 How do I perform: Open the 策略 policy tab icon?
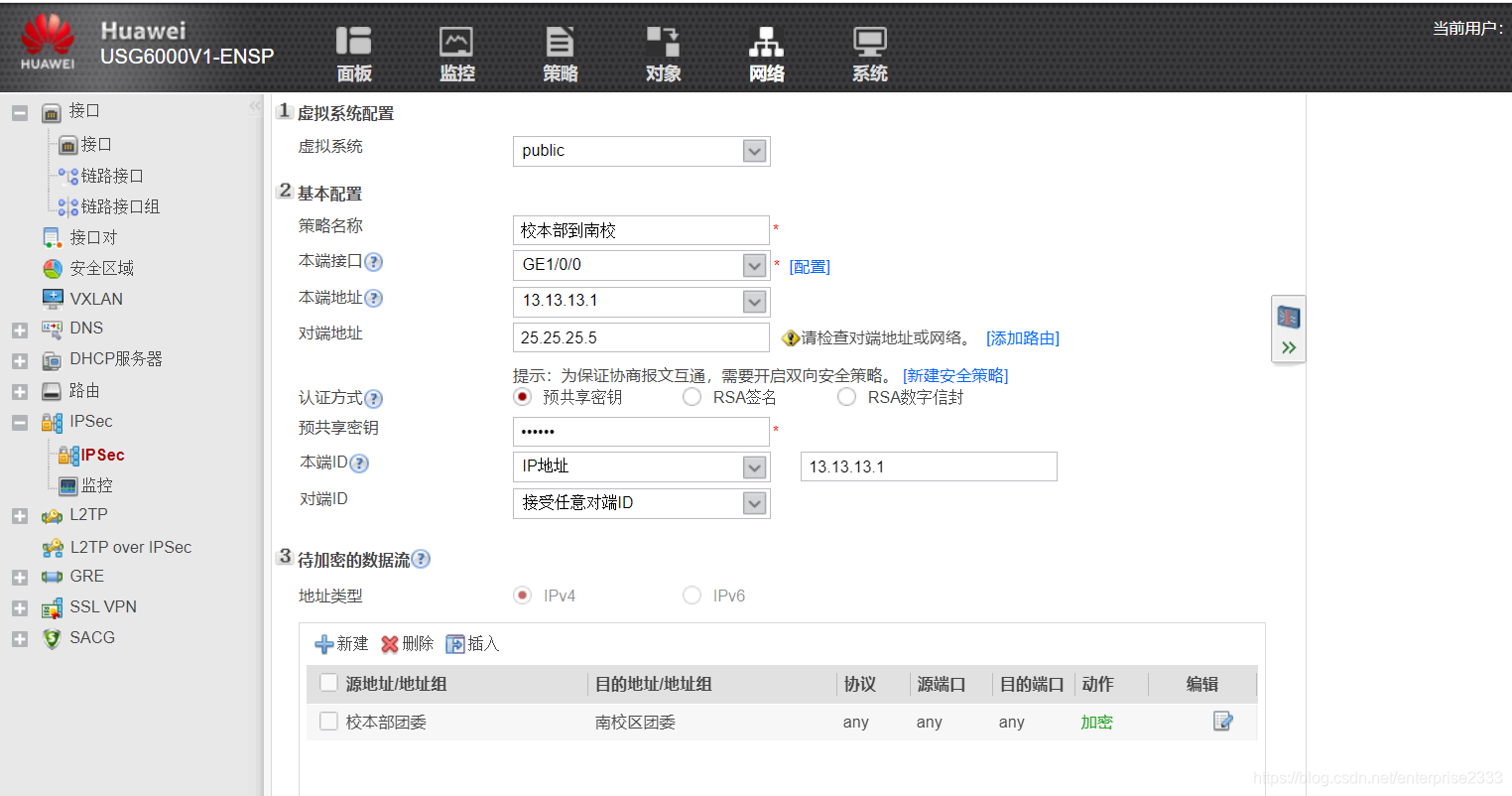(x=560, y=54)
